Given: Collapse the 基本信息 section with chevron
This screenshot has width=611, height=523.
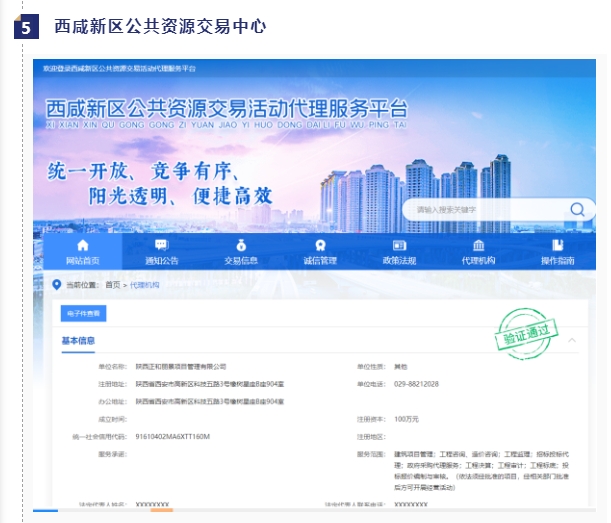Looking at the screenshot, I should coord(572,340).
